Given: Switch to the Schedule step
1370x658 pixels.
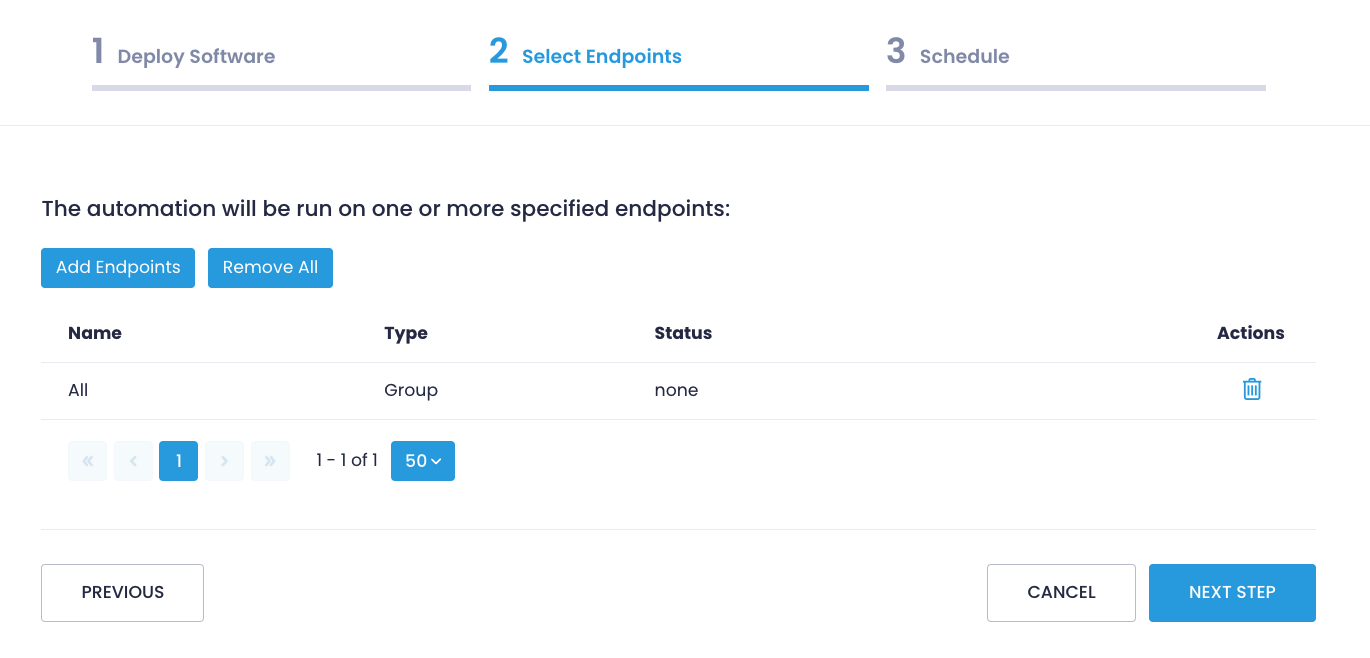Looking at the screenshot, I should tap(963, 56).
